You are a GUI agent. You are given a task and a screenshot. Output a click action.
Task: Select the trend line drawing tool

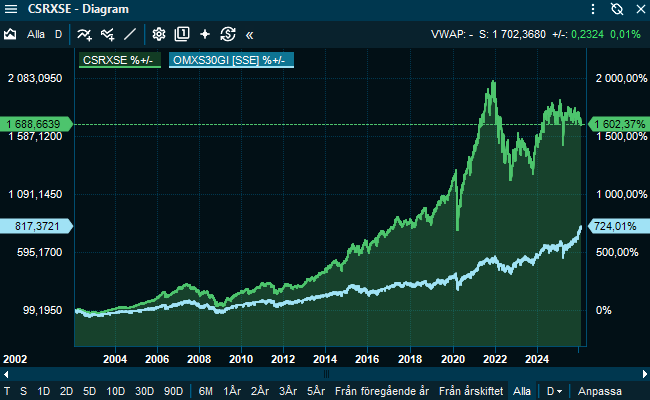click(130, 34)
